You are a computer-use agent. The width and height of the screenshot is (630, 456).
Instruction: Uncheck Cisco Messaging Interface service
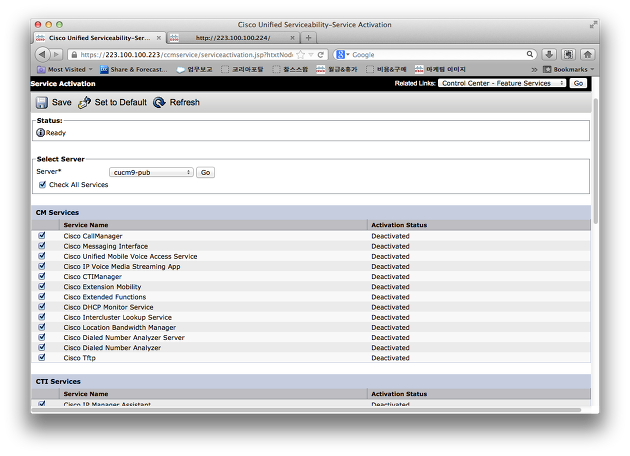tap(42, 246)
